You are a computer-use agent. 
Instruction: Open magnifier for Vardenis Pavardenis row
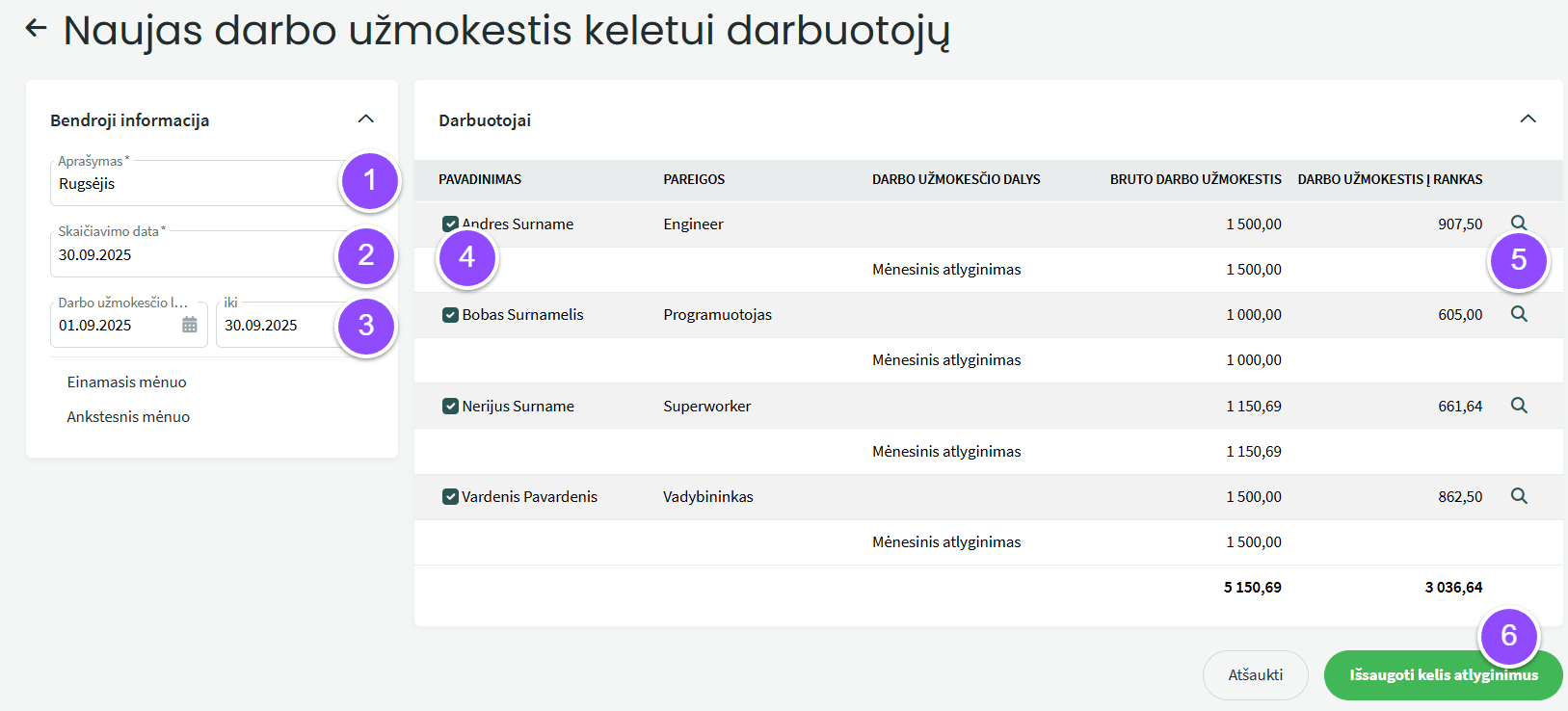click(x=1519, y=496)
